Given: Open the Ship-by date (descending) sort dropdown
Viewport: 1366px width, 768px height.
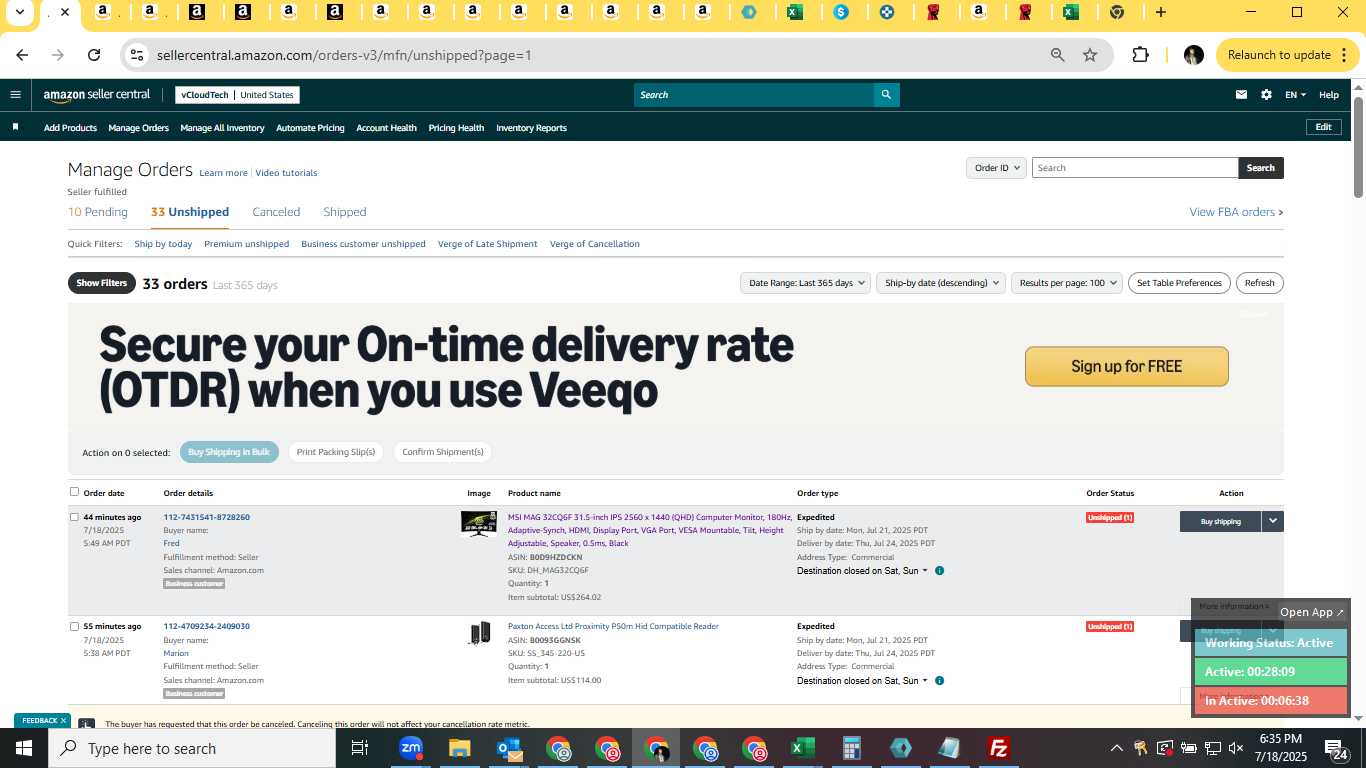Looking at the screenshot, I should 941,283.
